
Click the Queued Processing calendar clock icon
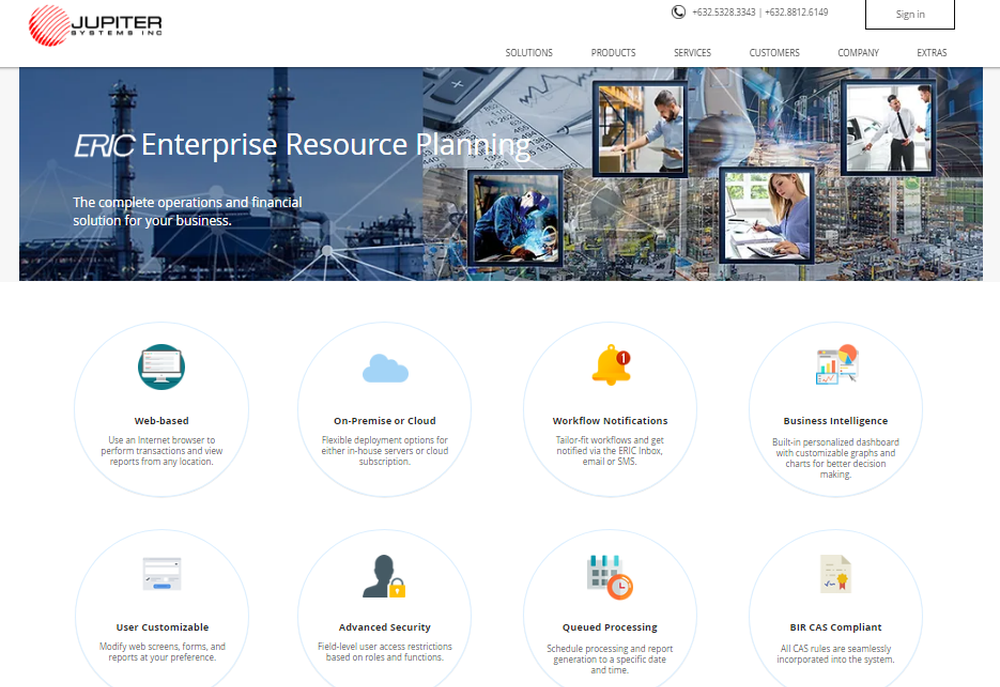pos(610,577)
